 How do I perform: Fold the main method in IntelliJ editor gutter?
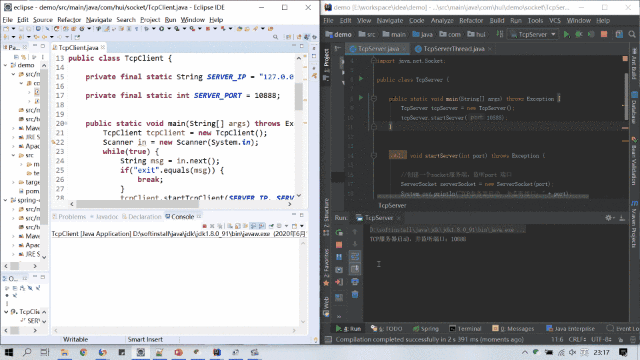click(373, 98)
